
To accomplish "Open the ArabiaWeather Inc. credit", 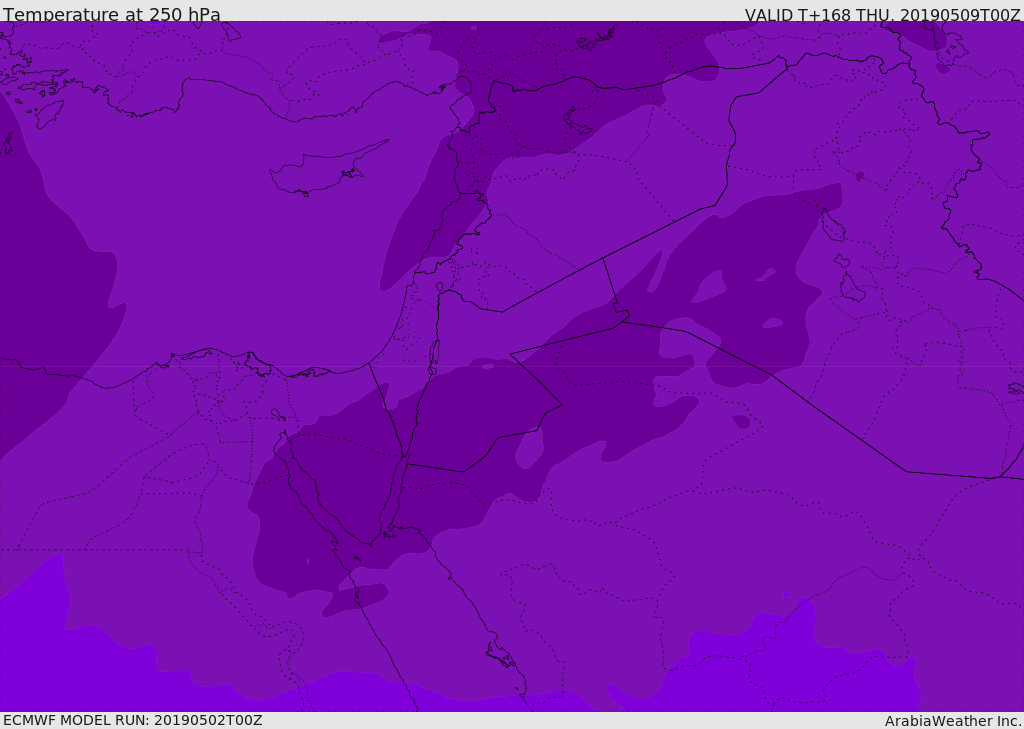I will [953, 720].
